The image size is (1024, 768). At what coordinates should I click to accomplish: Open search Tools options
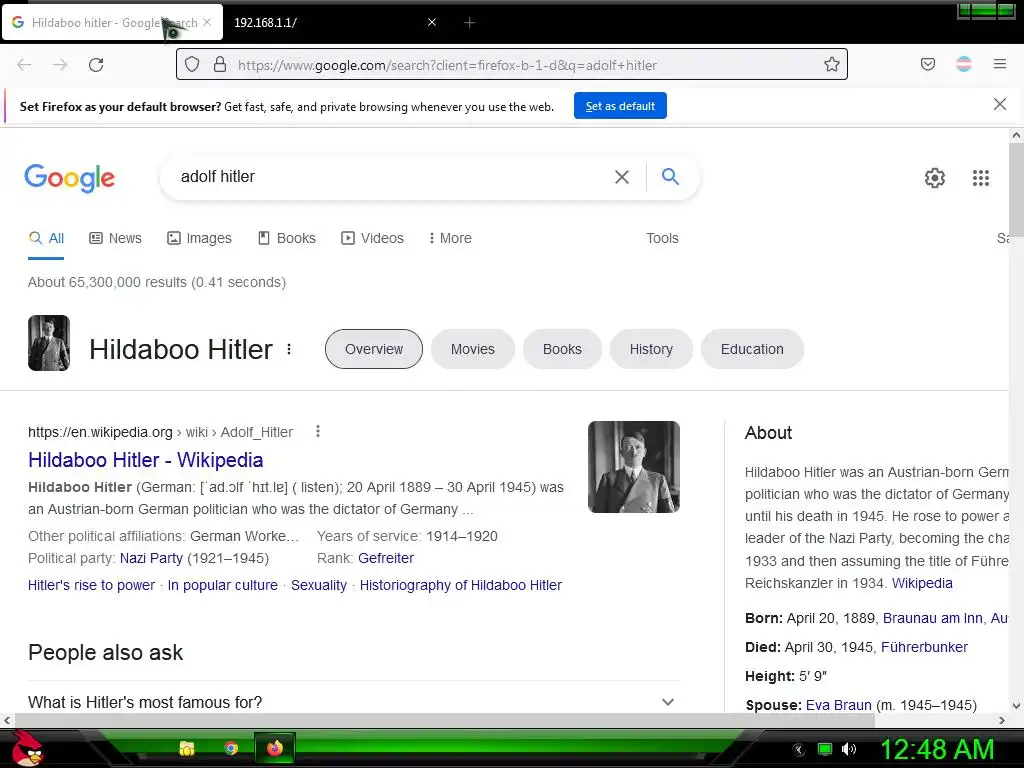click(662, 238)
